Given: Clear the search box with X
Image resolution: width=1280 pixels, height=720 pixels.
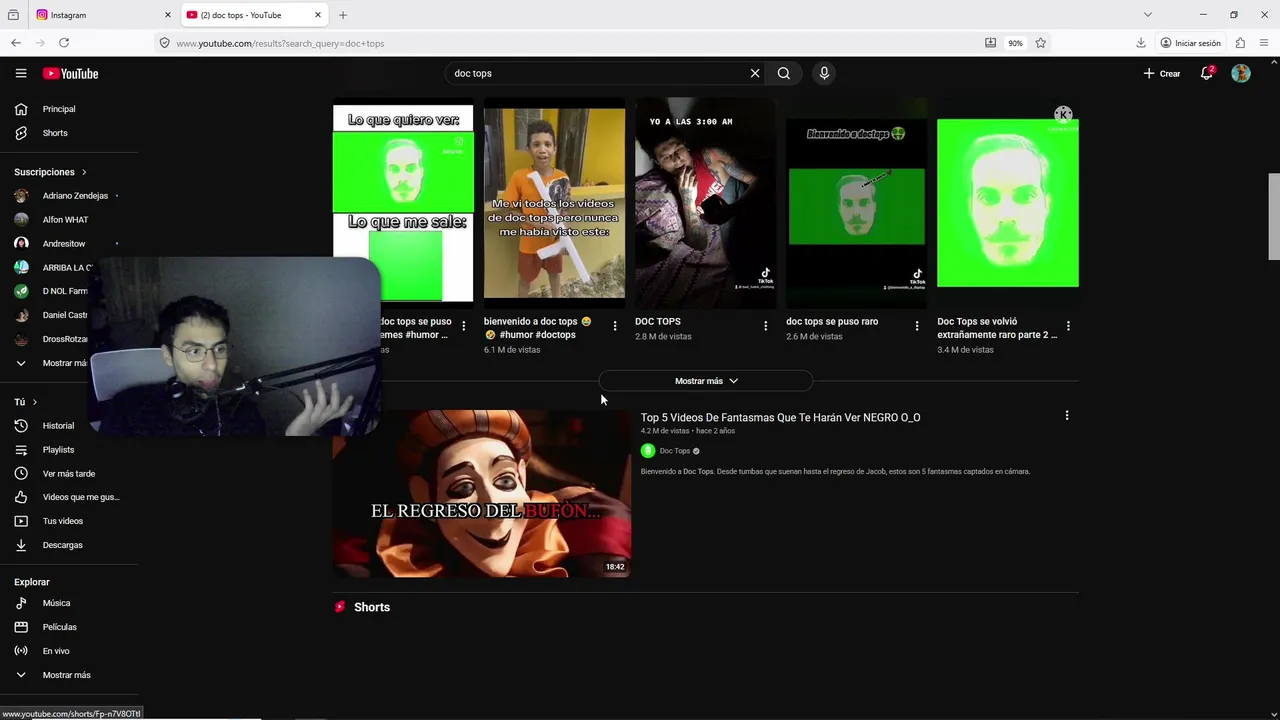Looking at the screenshot, I should coord(755,73).
